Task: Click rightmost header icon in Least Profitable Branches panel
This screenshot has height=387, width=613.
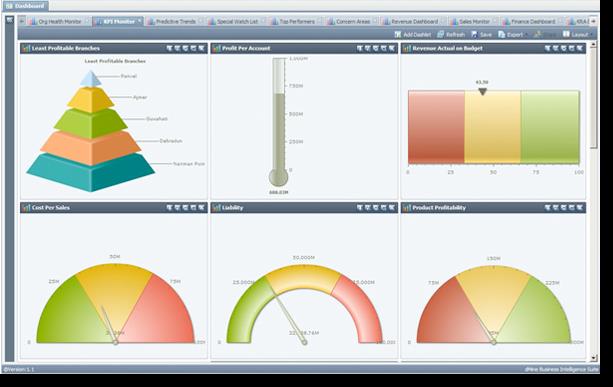Action: (201, 48)
